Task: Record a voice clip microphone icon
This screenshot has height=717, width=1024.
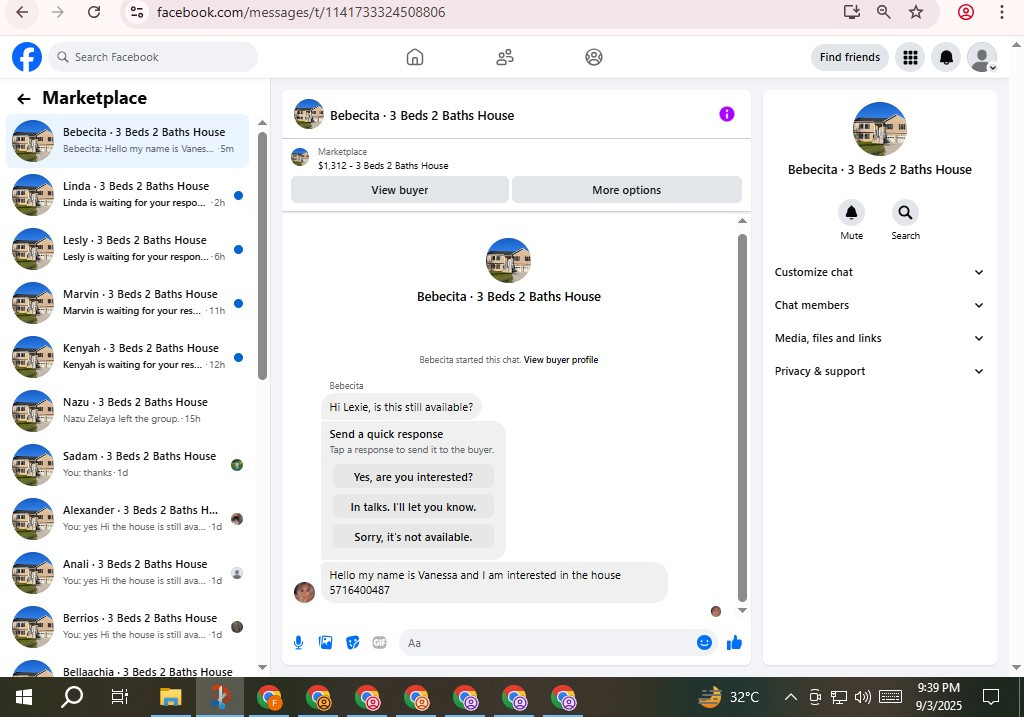Action: [298, 643]
